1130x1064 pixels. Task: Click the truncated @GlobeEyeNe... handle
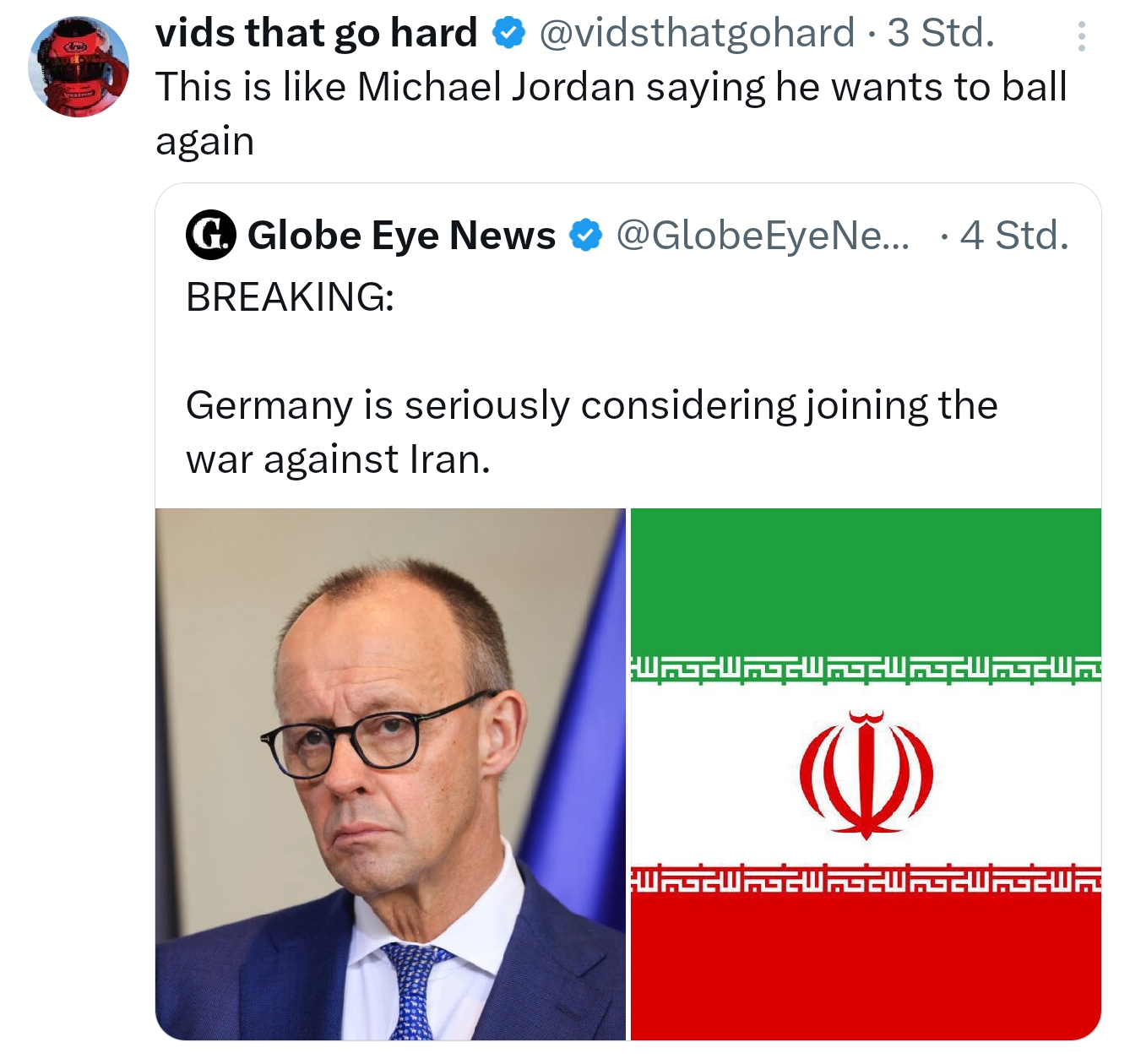(762, 236)
